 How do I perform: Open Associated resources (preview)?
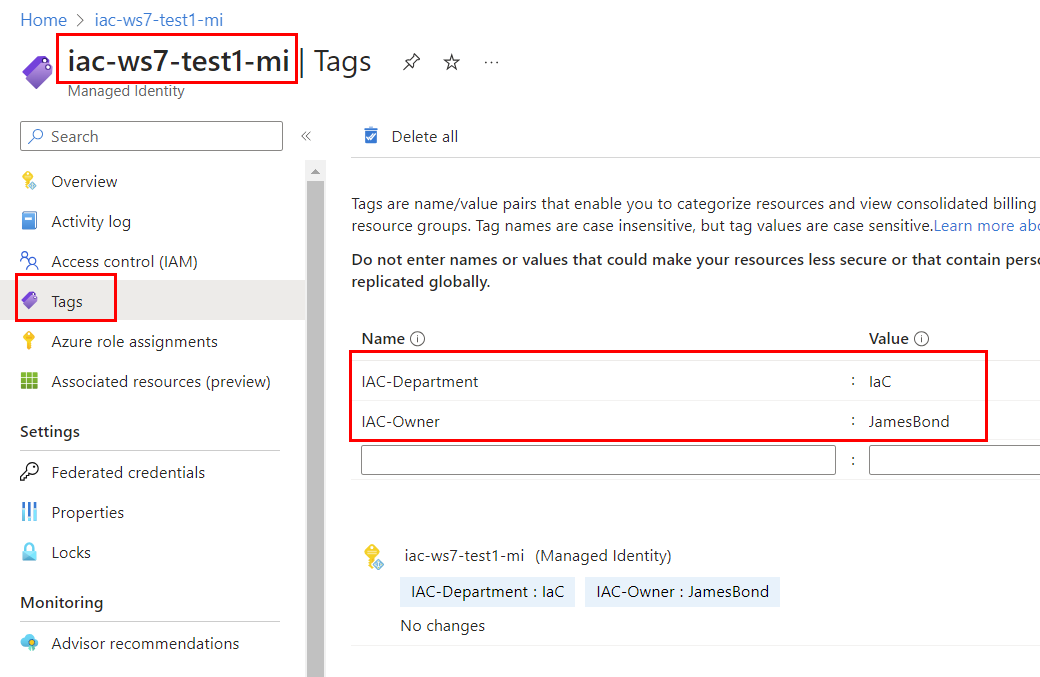[x=160, y=381]
